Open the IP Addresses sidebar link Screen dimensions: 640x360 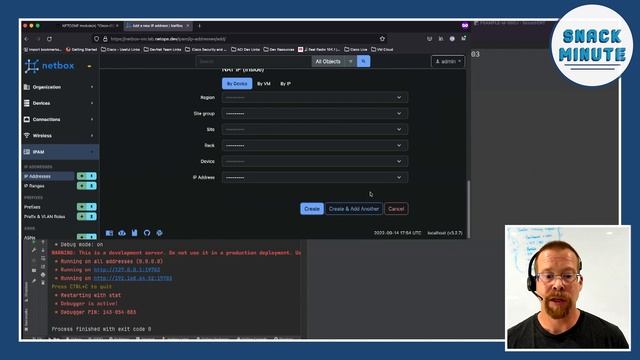[38, 176]
